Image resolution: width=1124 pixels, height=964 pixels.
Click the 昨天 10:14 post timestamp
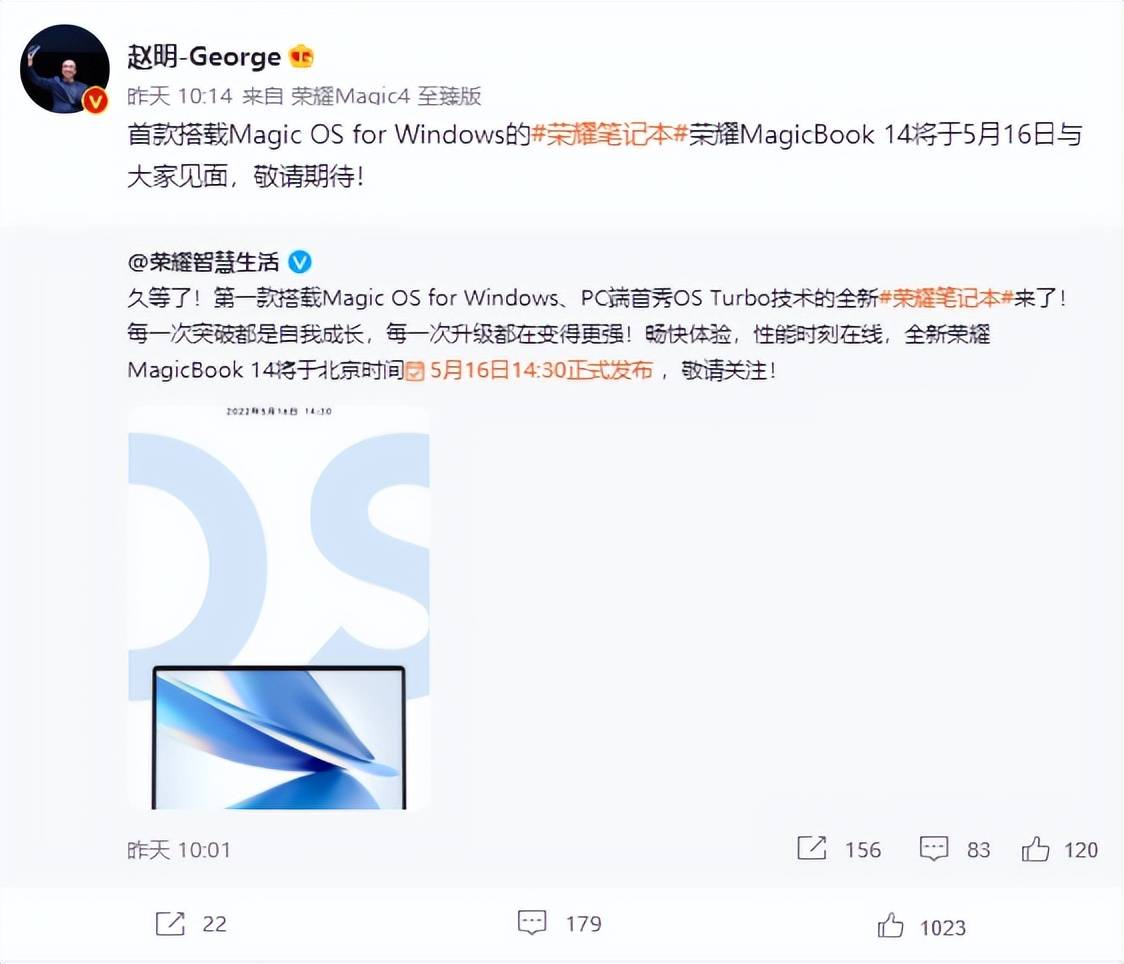click(180, 96)
